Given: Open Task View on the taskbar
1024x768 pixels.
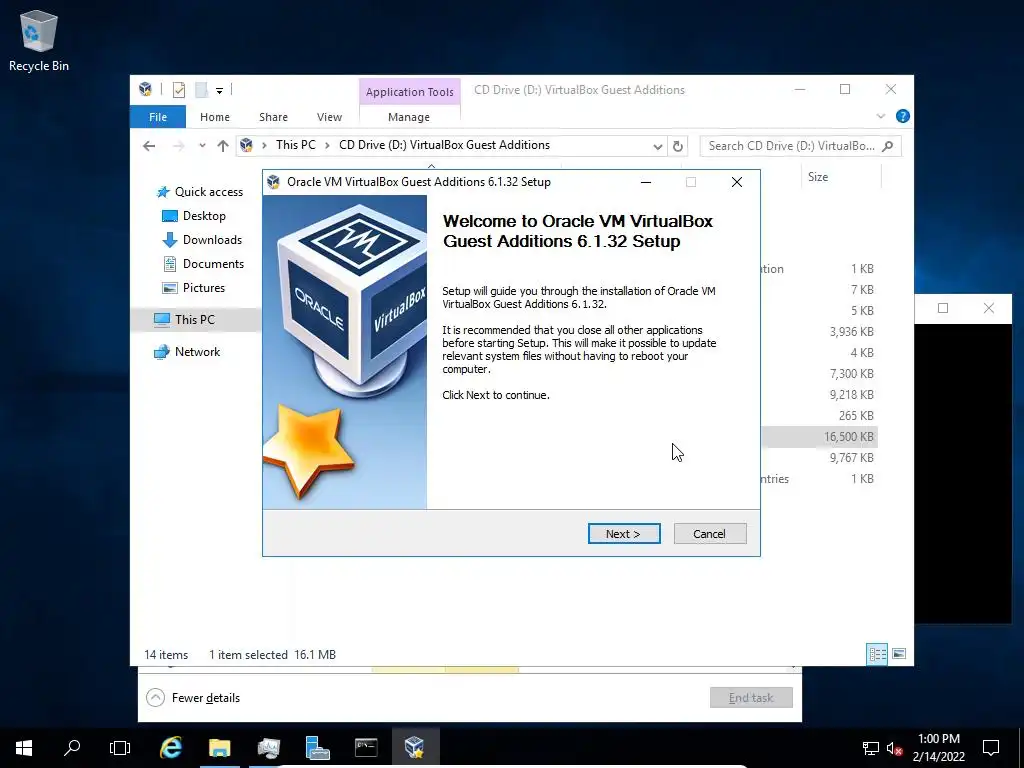Looking at the screenshot, I should tap(120, 748).
